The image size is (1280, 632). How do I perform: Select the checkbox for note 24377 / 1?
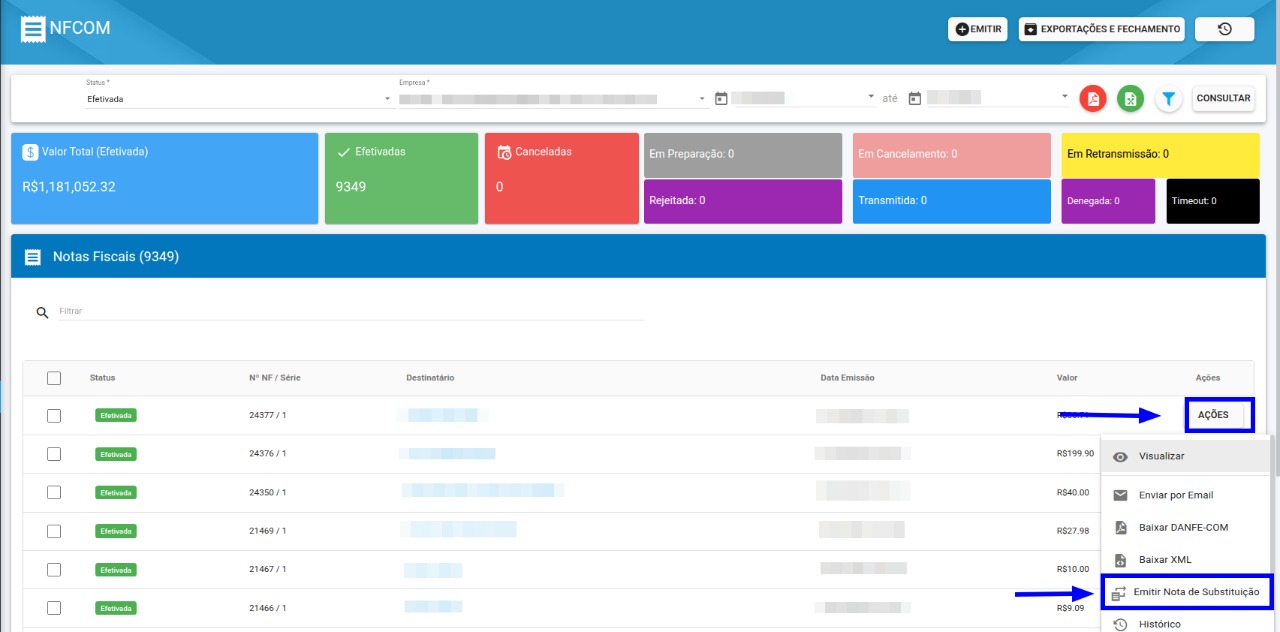54,416
